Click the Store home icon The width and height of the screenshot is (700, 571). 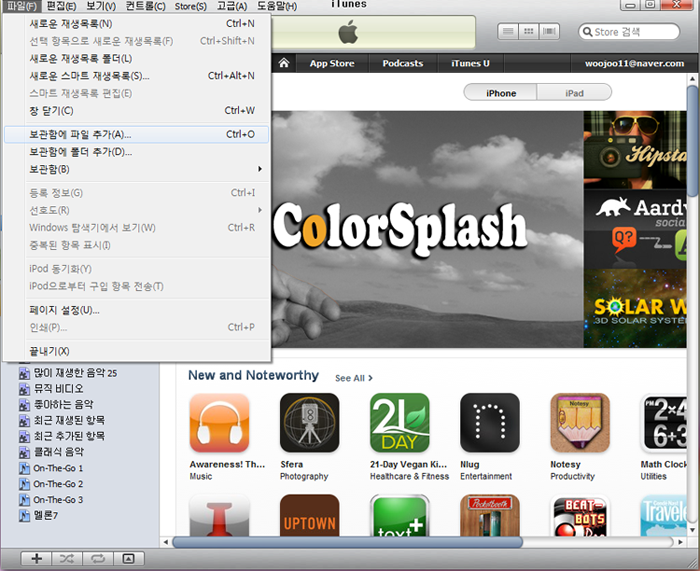tap(284, 63)
